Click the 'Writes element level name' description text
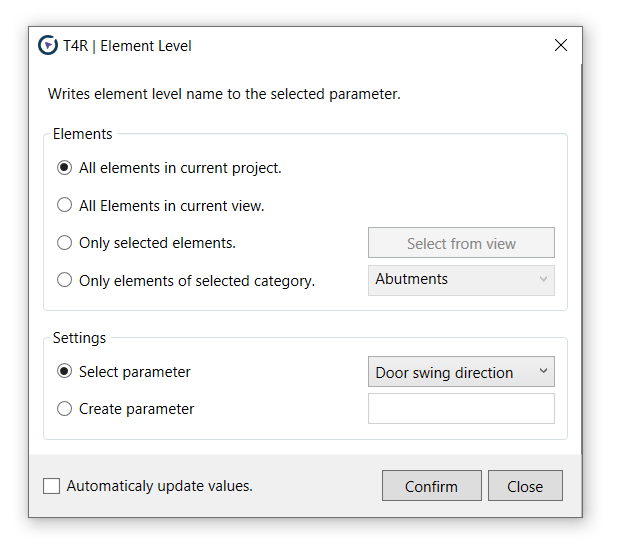The image size is (618, 551). coord(224,94)
